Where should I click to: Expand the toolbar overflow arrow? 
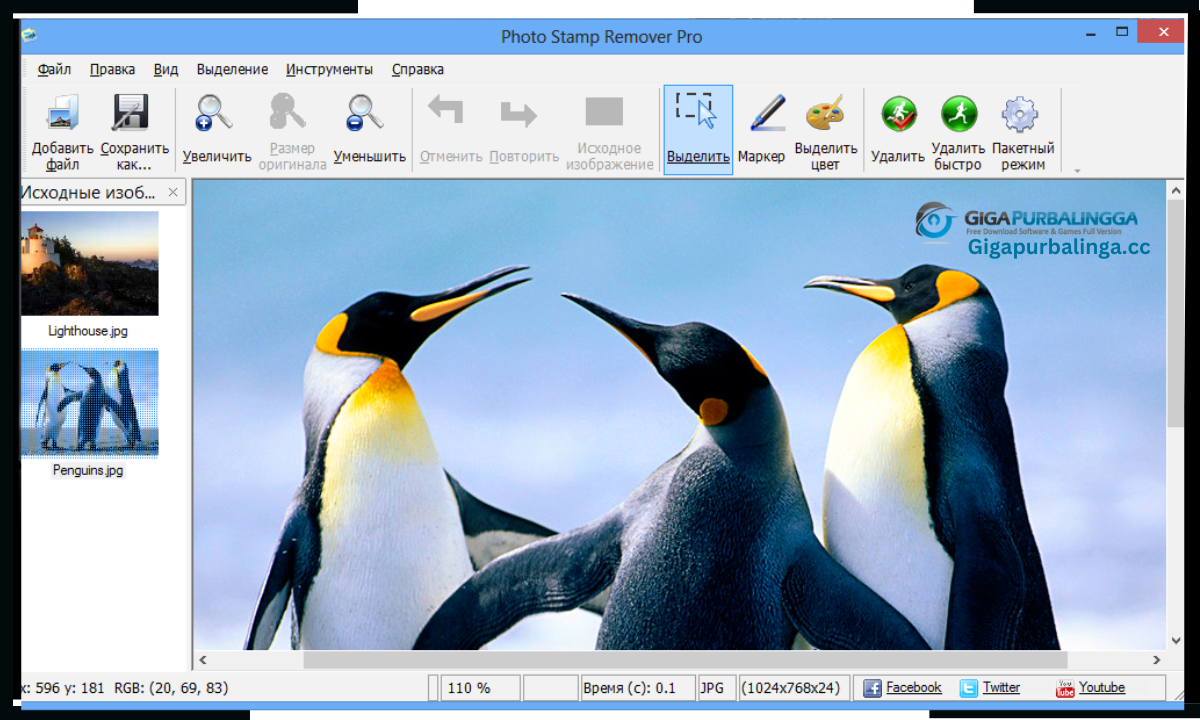pyautogui.click(x=1077, y=171)
